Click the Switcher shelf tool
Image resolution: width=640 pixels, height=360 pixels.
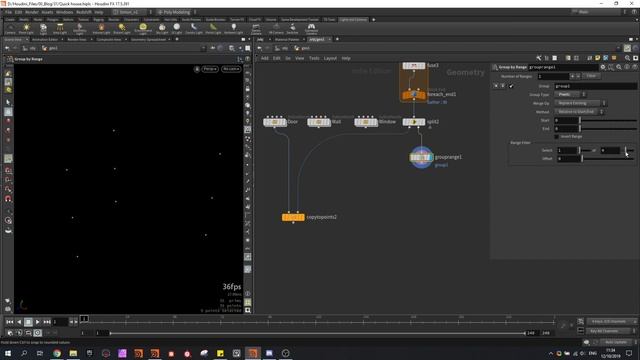coord(292,29)
